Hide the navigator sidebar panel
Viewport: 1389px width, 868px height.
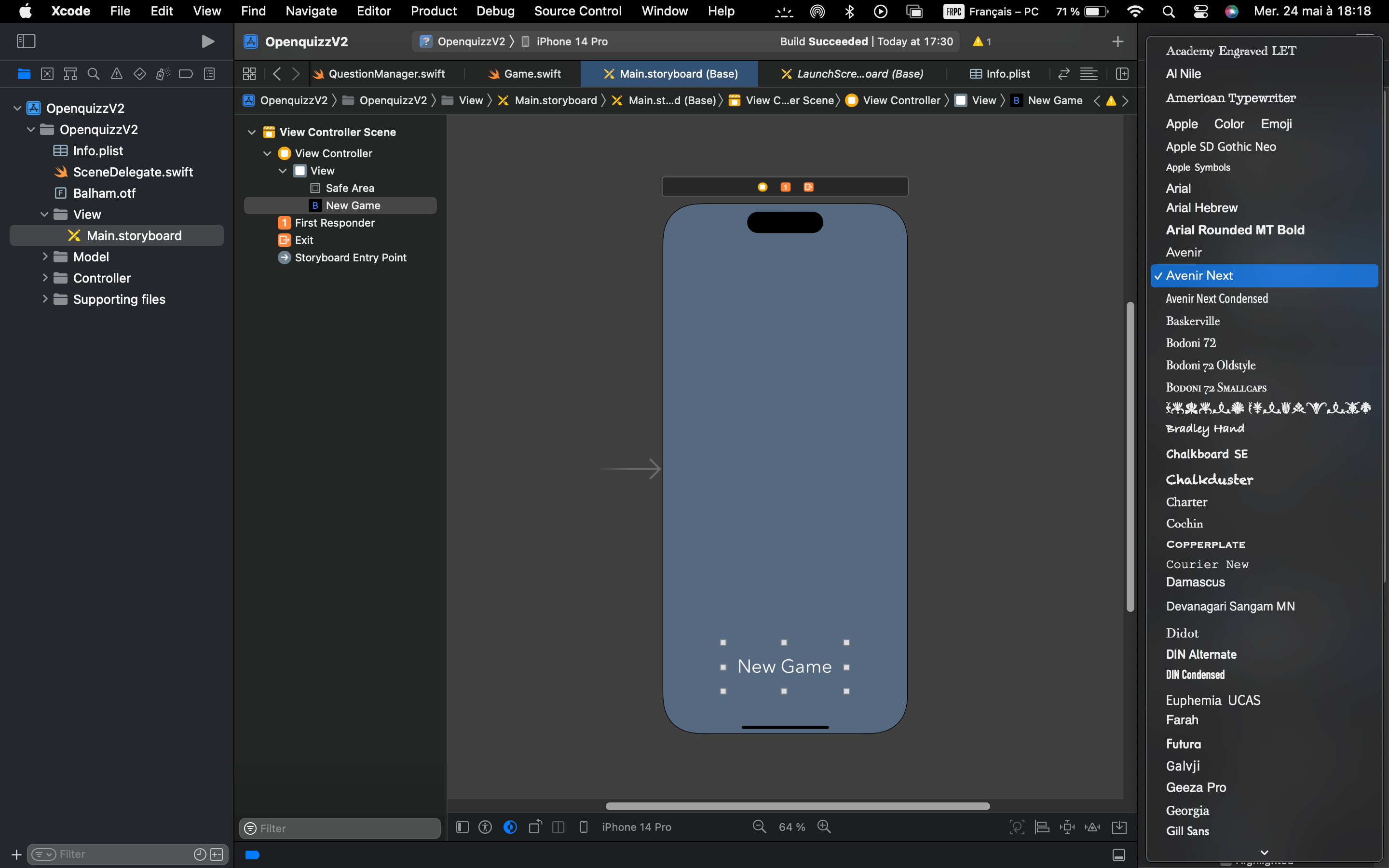coord(26,41)
